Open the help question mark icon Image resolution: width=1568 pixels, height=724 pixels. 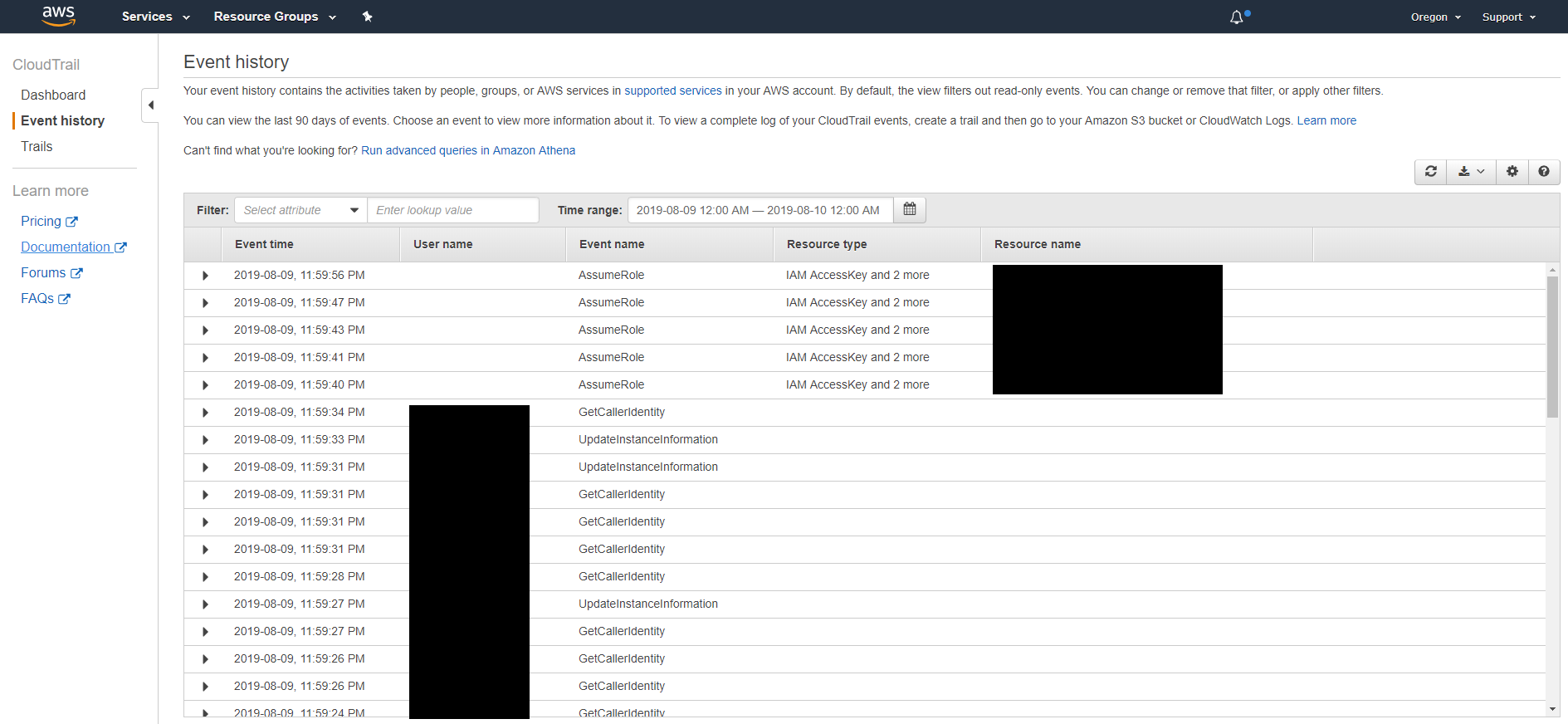(x=1544, y=171)
